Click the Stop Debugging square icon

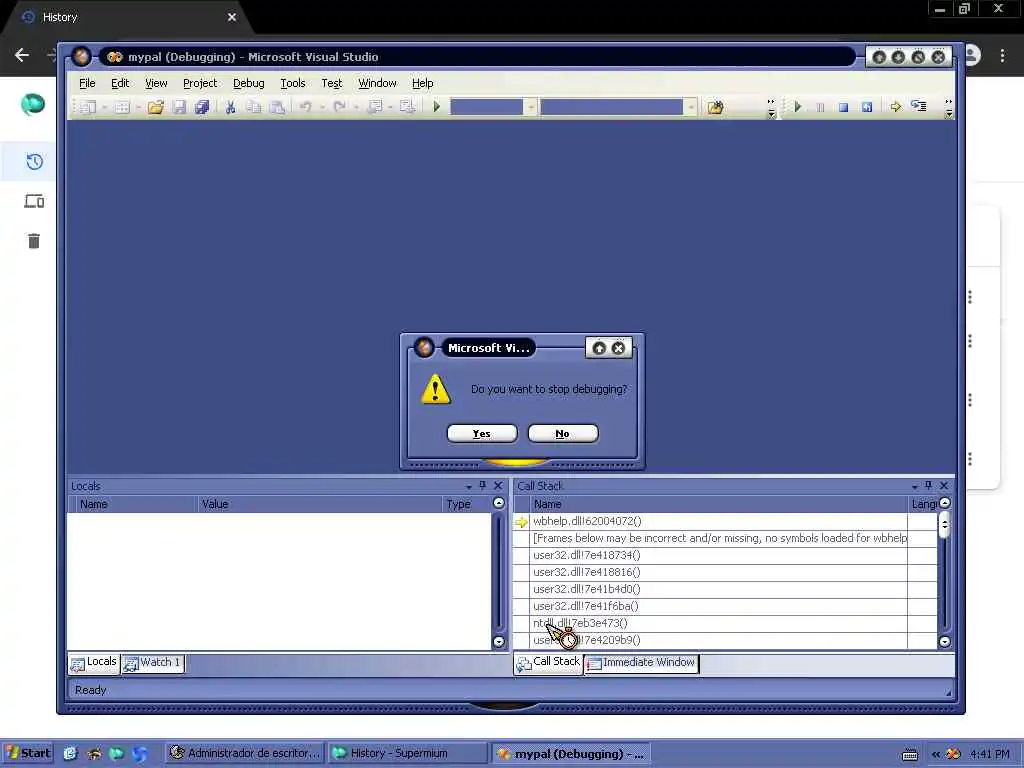pos(843,107)
